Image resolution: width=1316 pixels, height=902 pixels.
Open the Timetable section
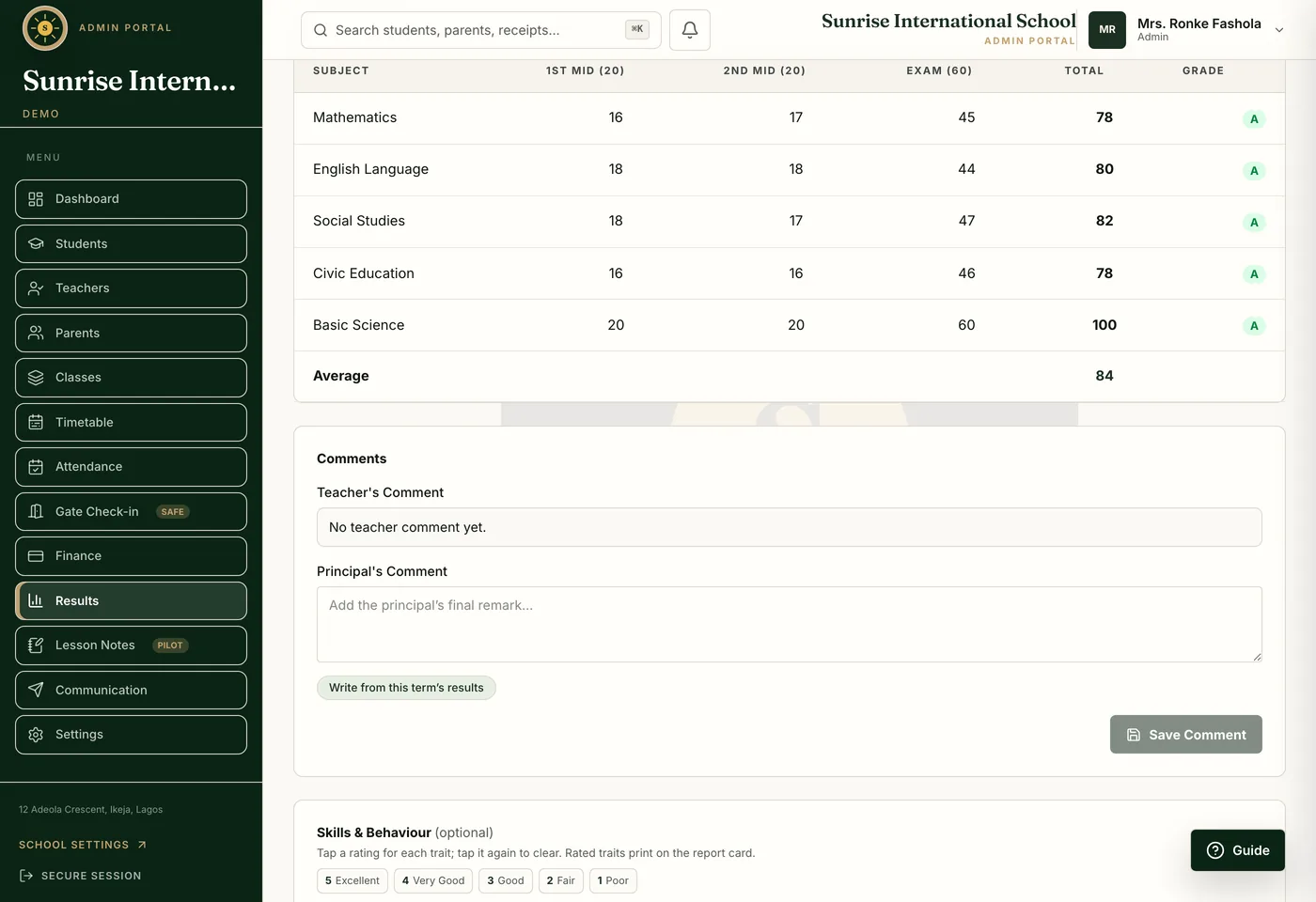(x=131, y=422)
